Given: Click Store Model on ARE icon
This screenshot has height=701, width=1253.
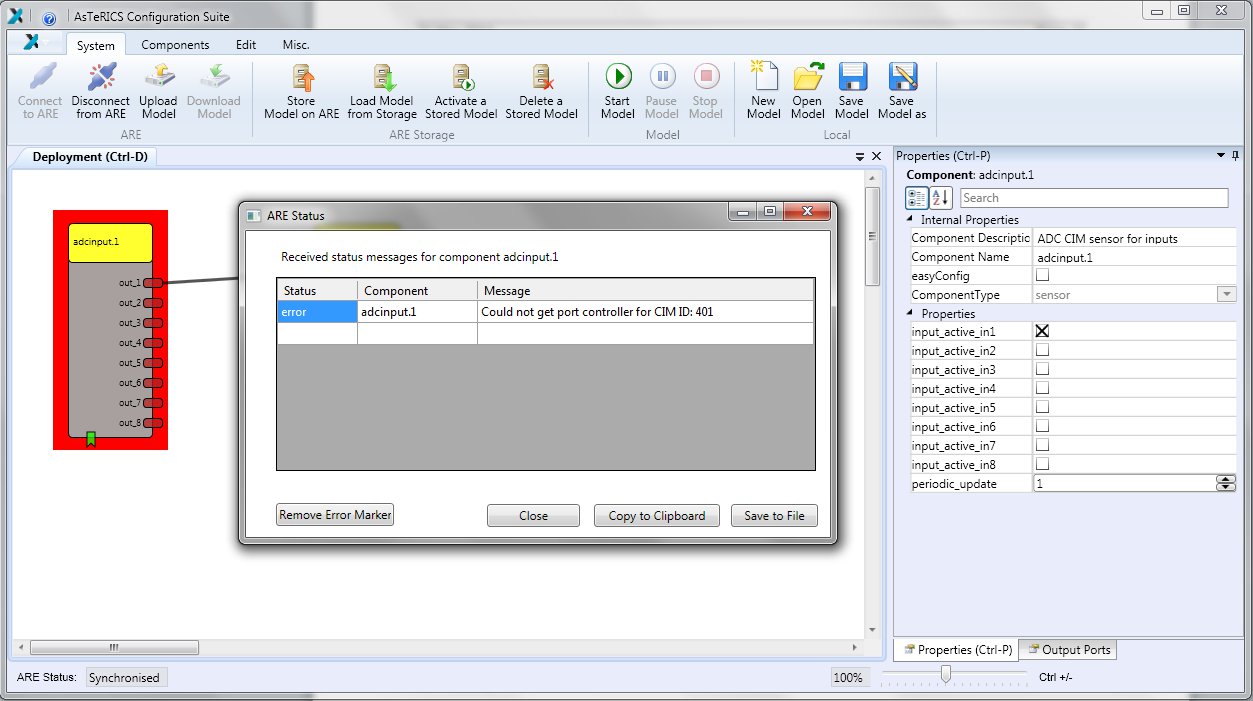Looking at the screenshot, I should (x=301, y=77).
